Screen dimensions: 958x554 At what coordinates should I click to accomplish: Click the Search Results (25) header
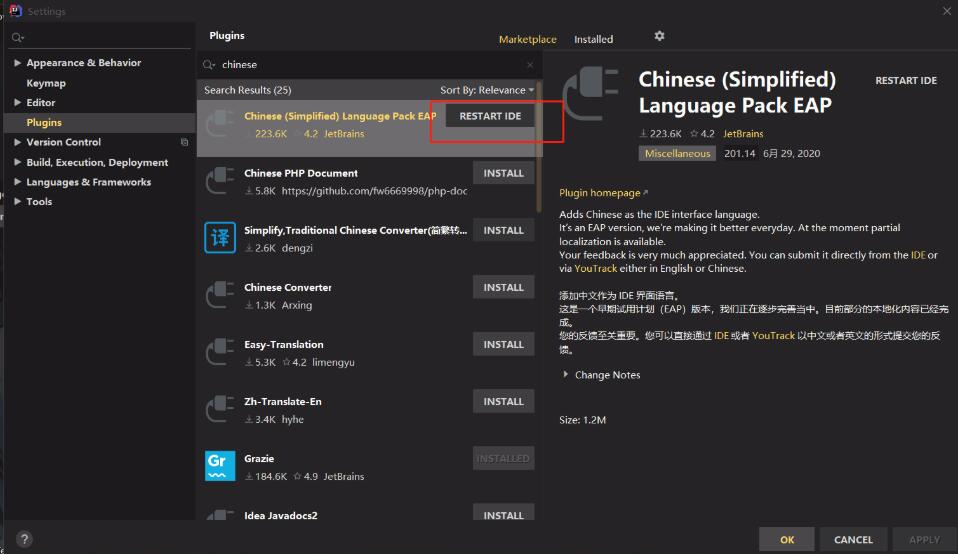tap(247, 90)
